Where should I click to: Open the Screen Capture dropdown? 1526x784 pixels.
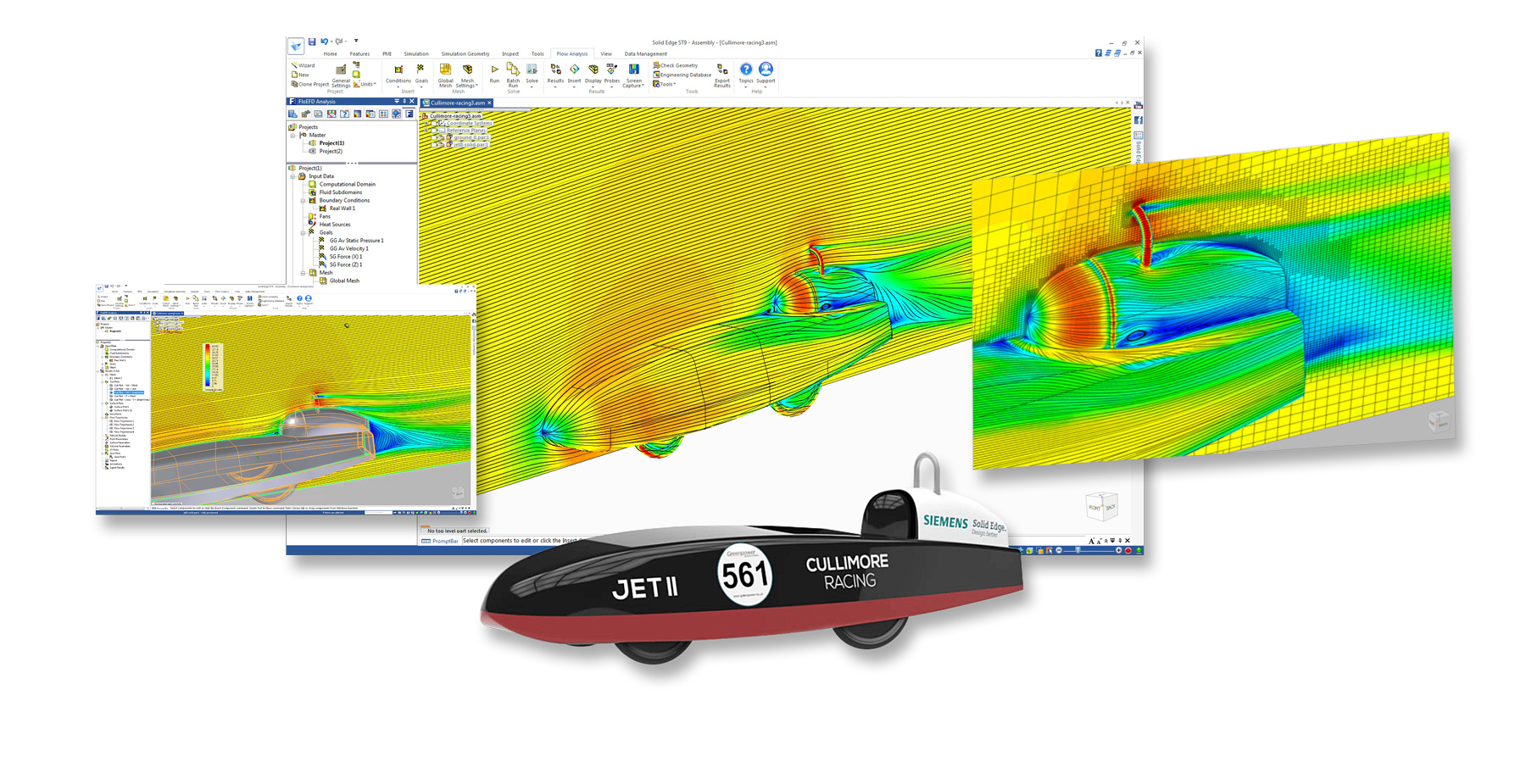633,75
